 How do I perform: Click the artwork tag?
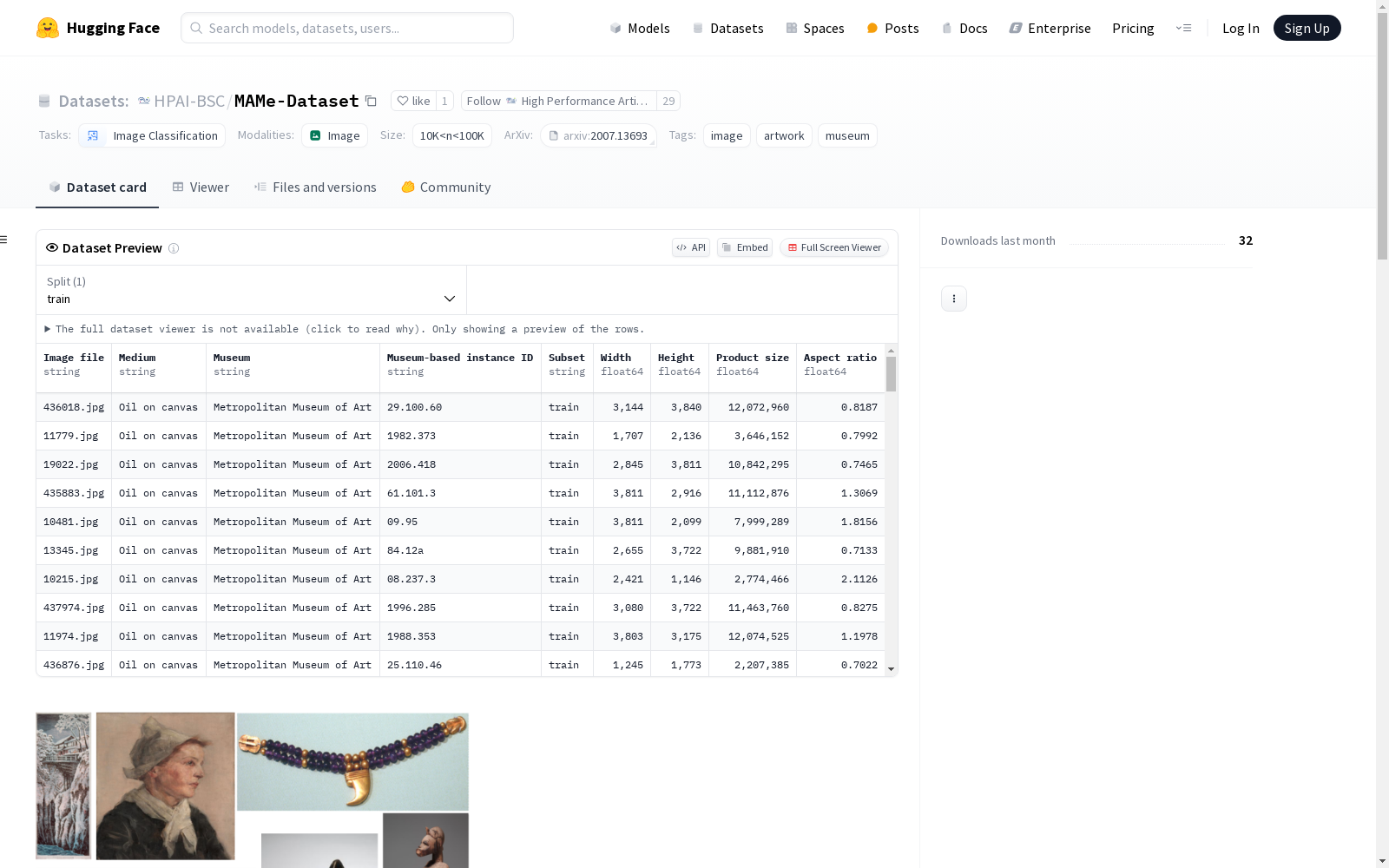point(784,135)
